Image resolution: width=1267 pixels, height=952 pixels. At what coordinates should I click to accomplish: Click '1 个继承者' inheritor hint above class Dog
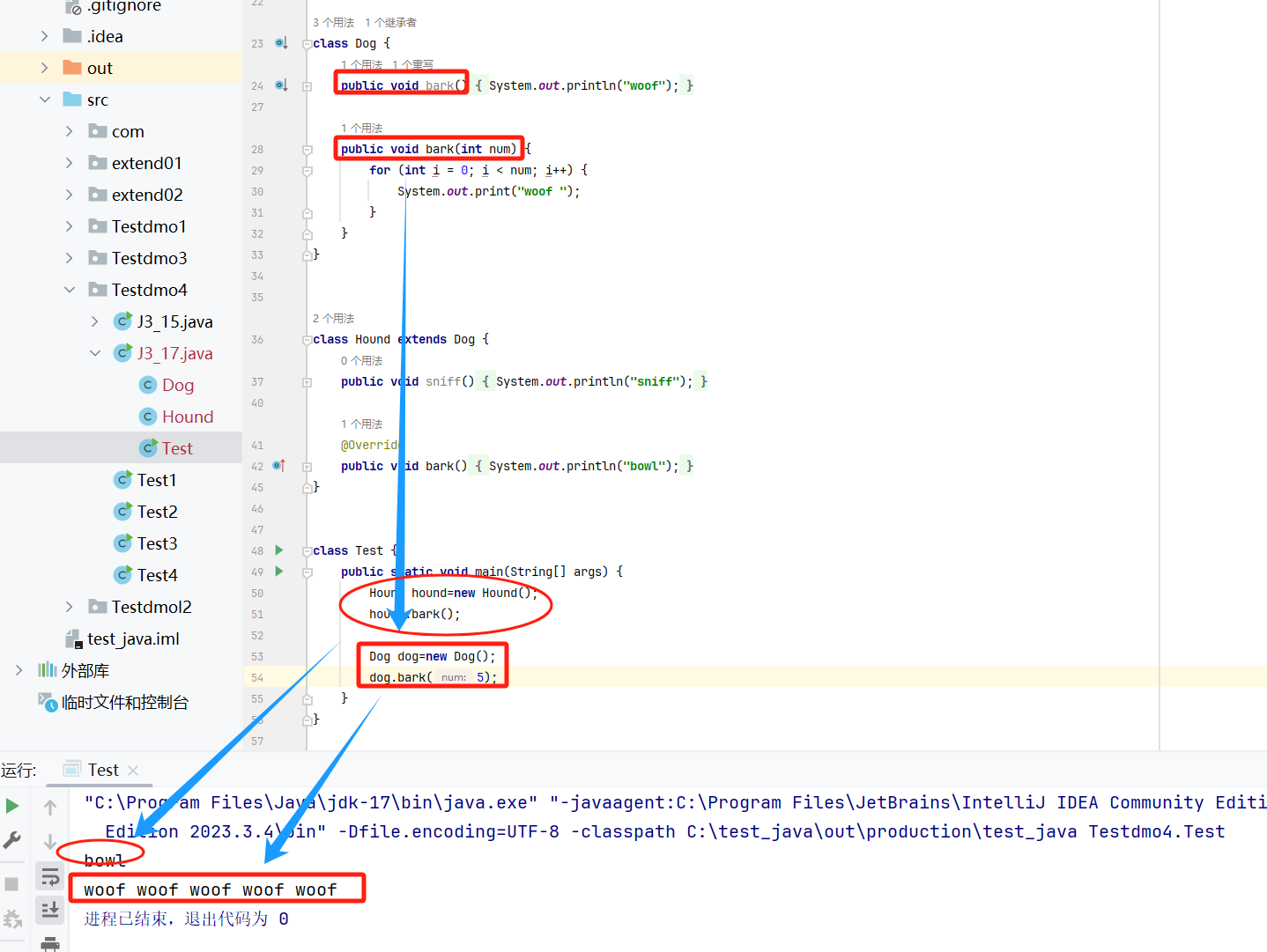[390, 22]
